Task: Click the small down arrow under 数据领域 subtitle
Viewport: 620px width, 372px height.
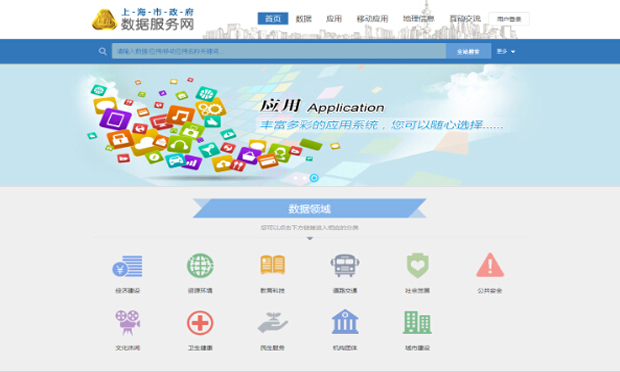Action: (x=310, y=238)
